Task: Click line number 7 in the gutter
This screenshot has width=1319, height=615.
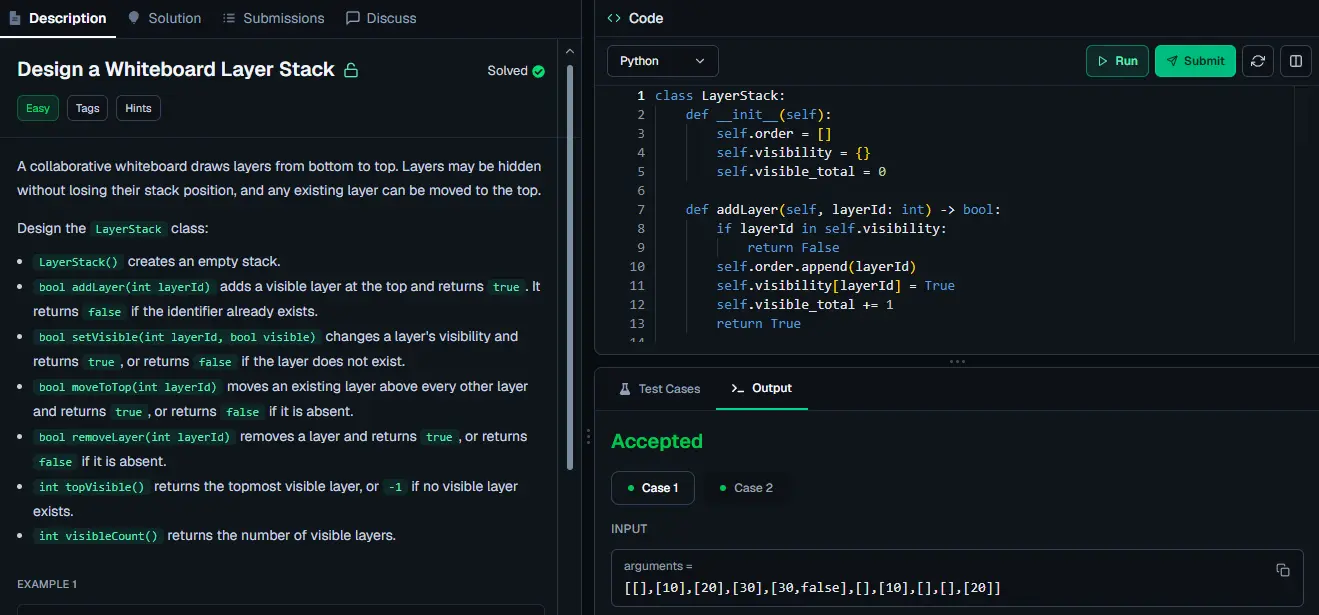Action: coord(640,209)
